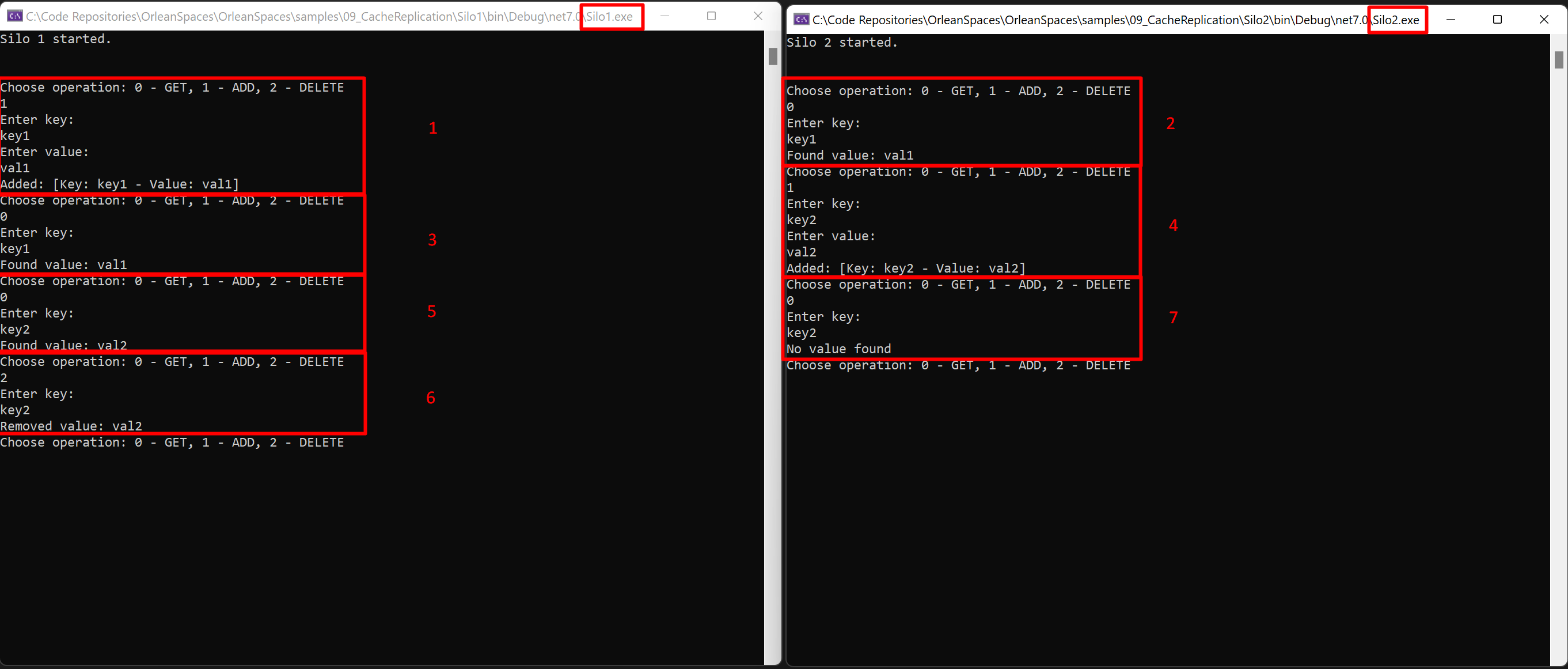
Task: Minimize the Silo1.exe console window
Action: (x=665, y=16)
